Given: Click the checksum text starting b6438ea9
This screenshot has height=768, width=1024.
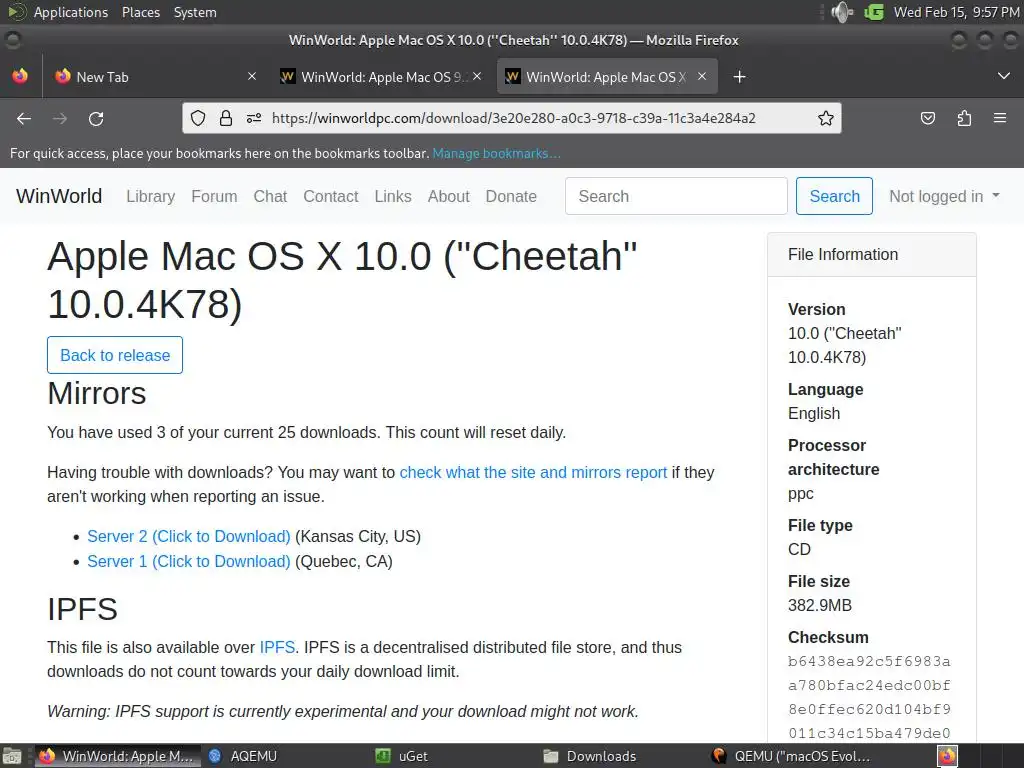Looking at the screenshot, I should pyautogui.click(x=869, y=697).
